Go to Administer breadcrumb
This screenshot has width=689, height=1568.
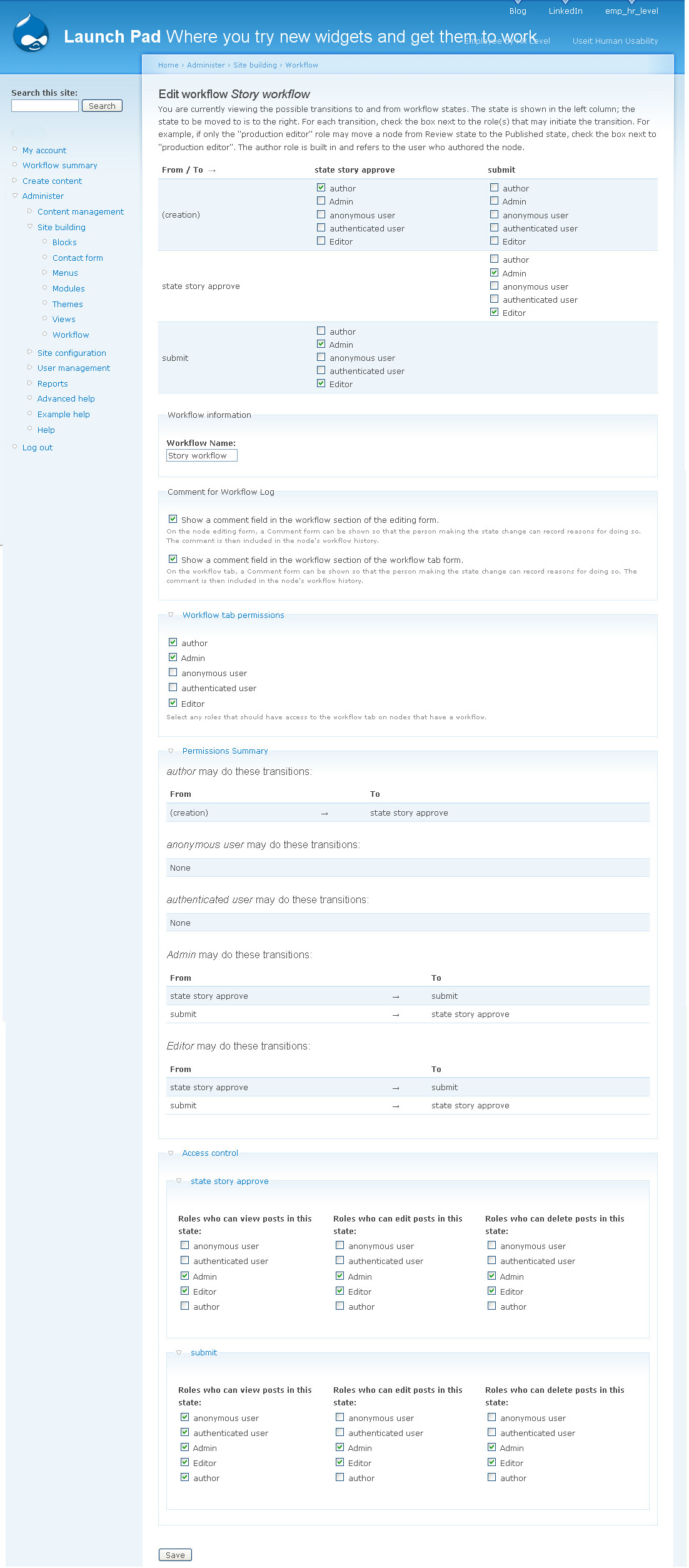(206, 65)
